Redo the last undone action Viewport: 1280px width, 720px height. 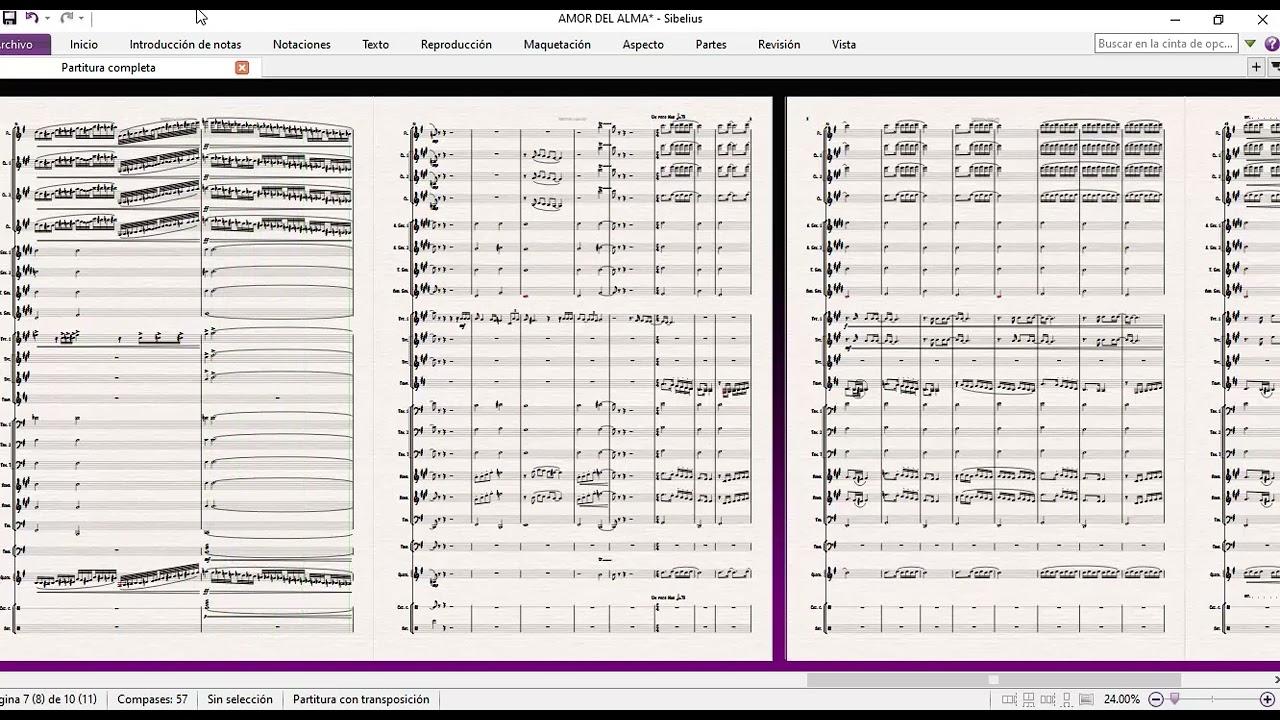pyautogui.click(x=66, y=18)
